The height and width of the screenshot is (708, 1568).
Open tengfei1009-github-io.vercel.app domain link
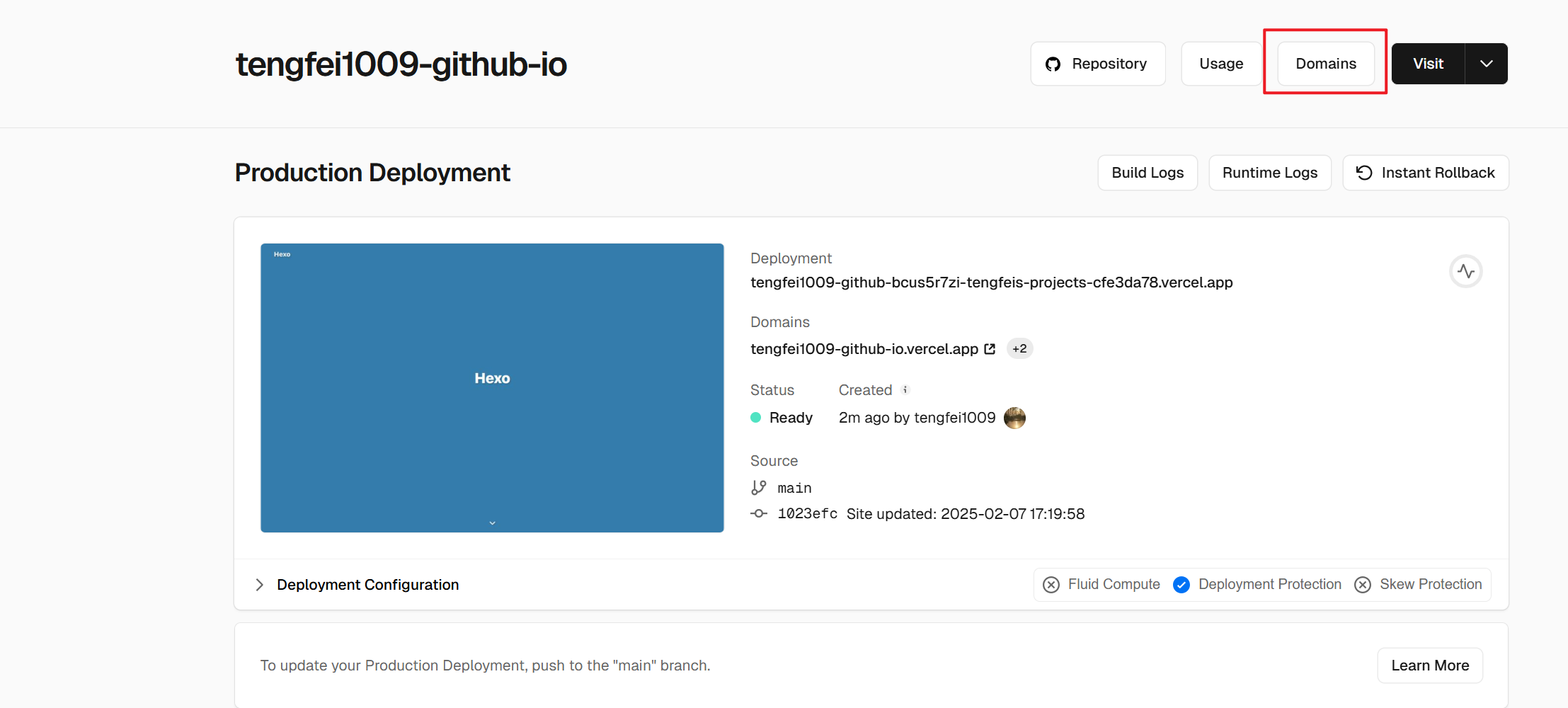coord(864,349)
